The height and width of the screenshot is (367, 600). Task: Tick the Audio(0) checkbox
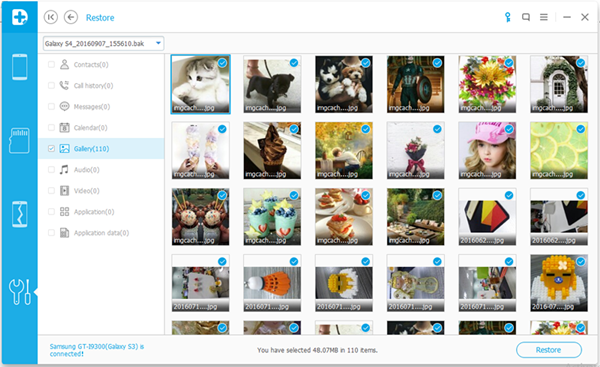[51, 170]
